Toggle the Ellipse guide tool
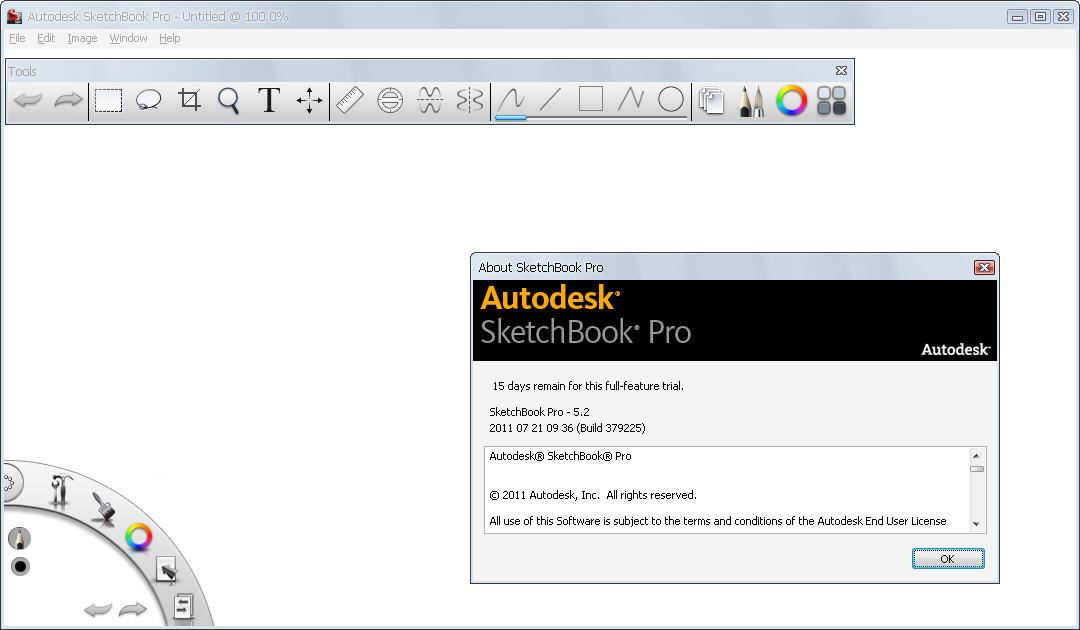The image size is (1080, 630). 390,100
